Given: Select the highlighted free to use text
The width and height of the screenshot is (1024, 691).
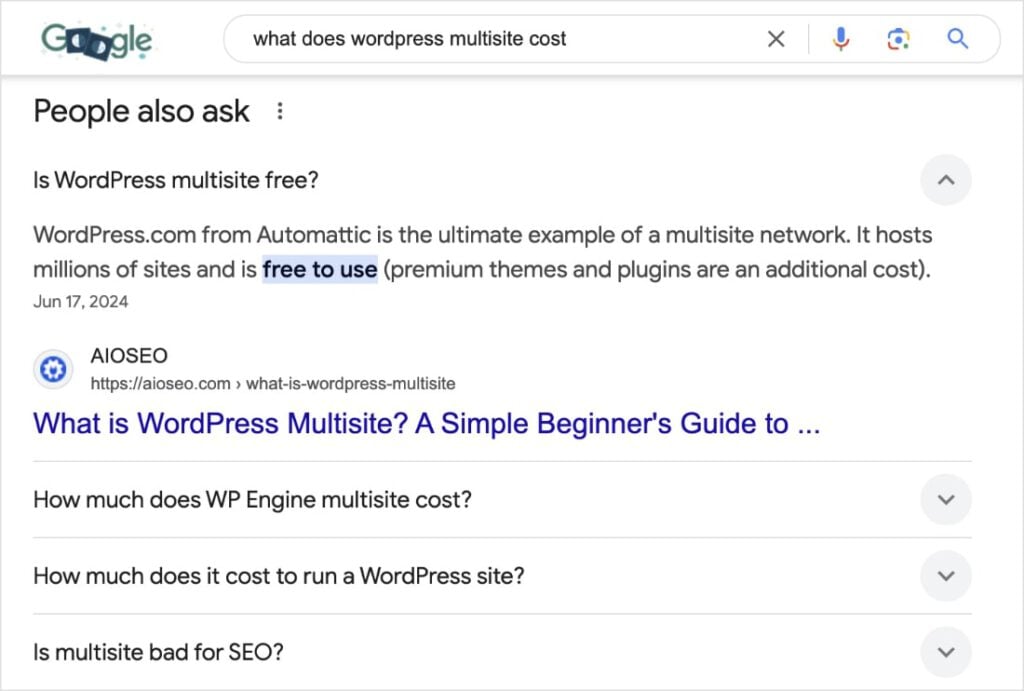Looking at the screenshot, I should (319, 269).
